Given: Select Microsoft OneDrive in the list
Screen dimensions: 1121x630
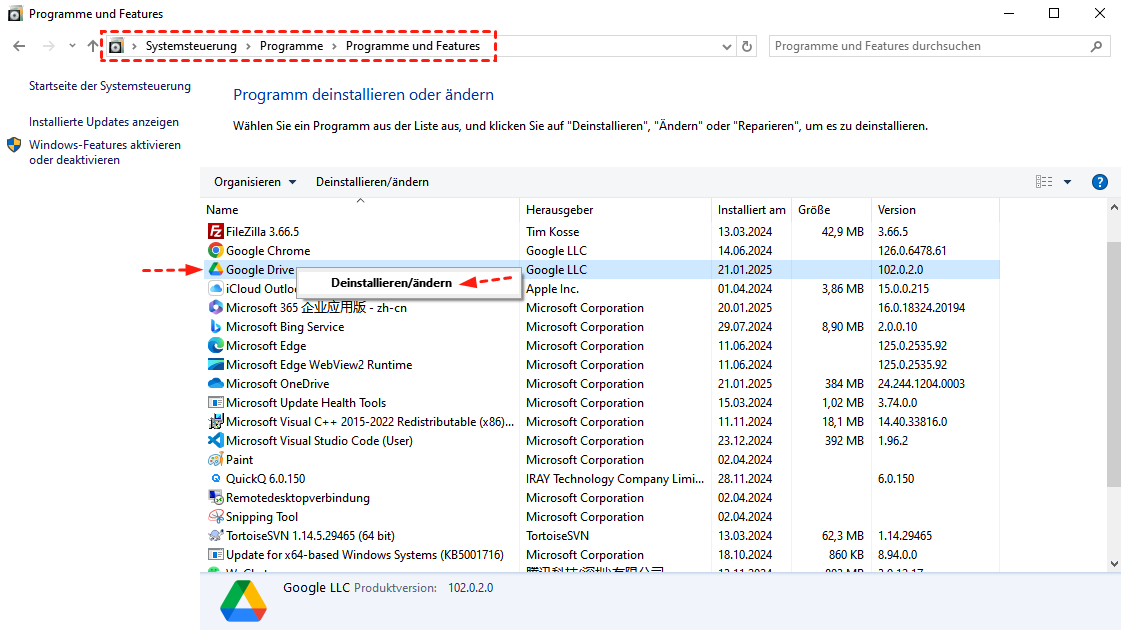Looking at the screenshot, I should click(x=277, y=383).
